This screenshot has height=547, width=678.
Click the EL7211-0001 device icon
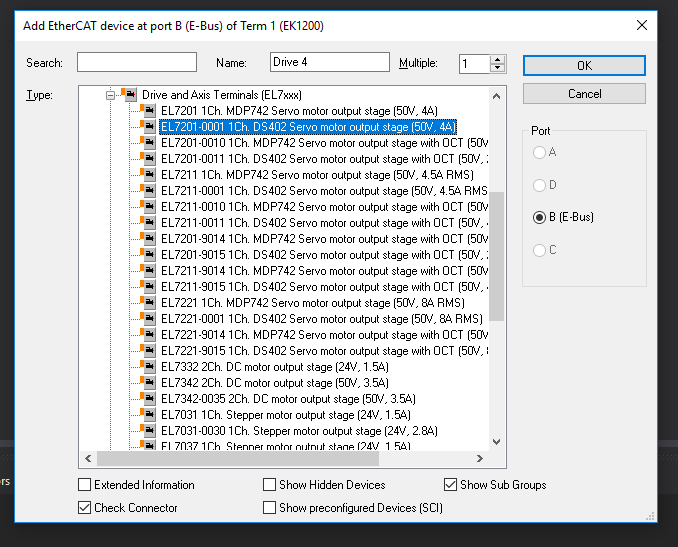tap(148, 191)
